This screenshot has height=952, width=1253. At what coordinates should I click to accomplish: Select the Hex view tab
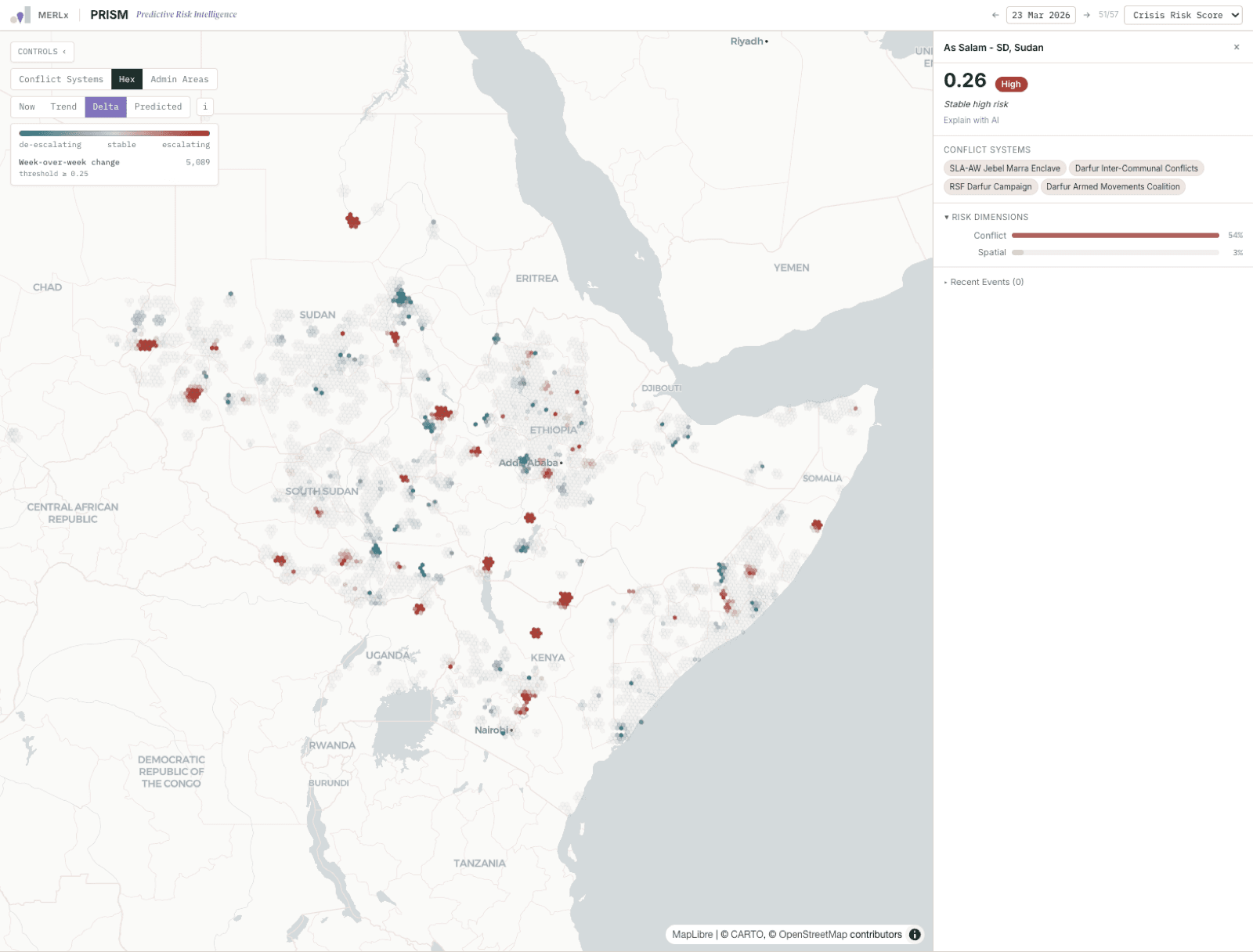coord(127,79)
